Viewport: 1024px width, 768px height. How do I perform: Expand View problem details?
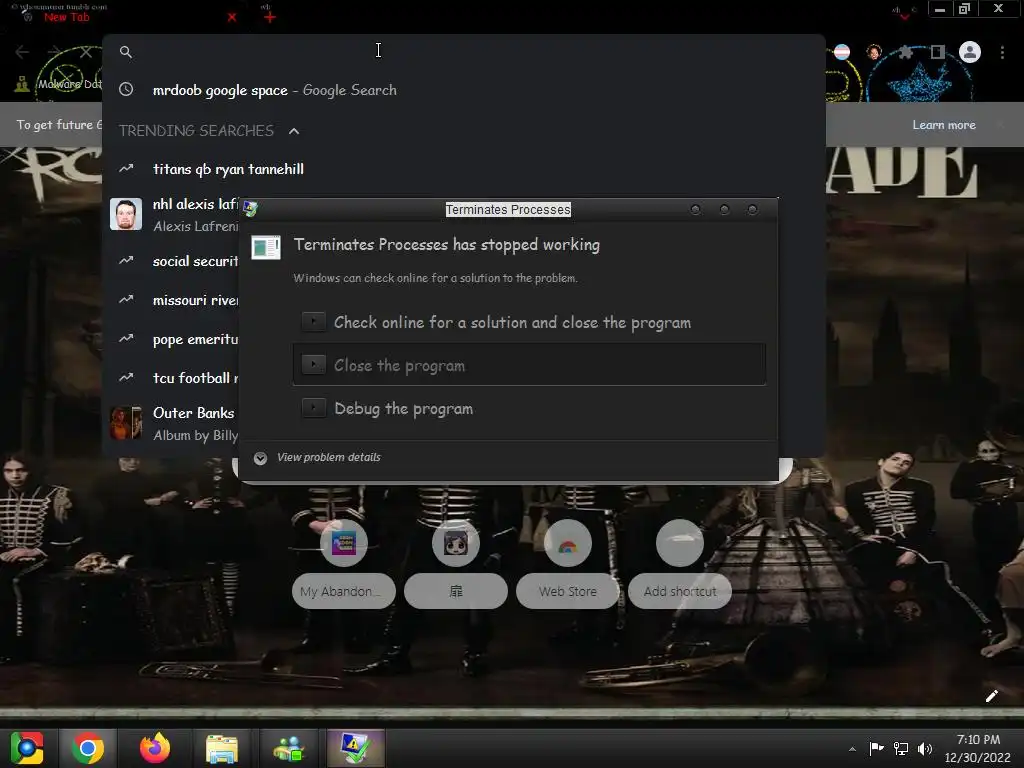click(x=317, y=458)
